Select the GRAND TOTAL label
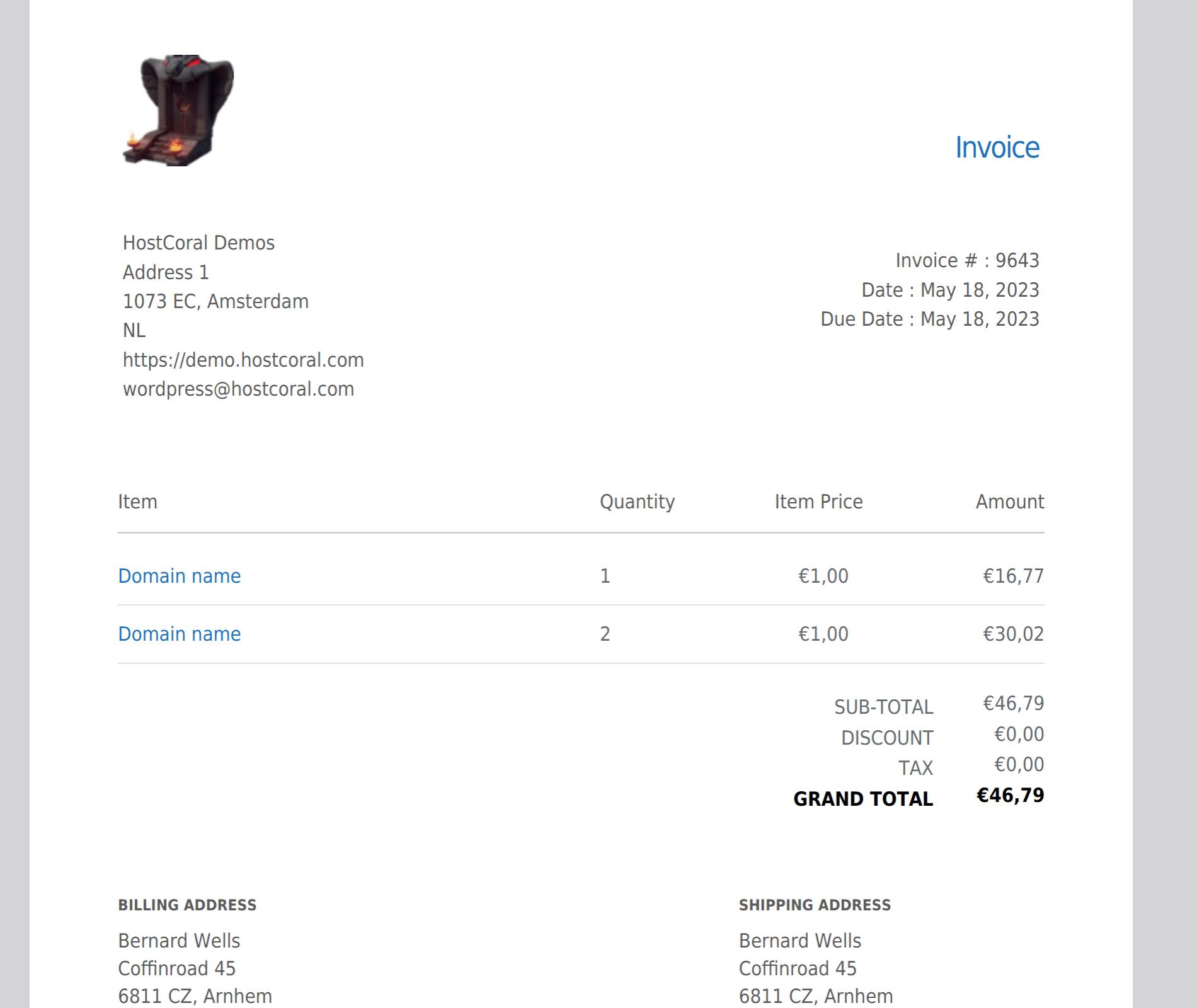 click(x=863, y=799)
